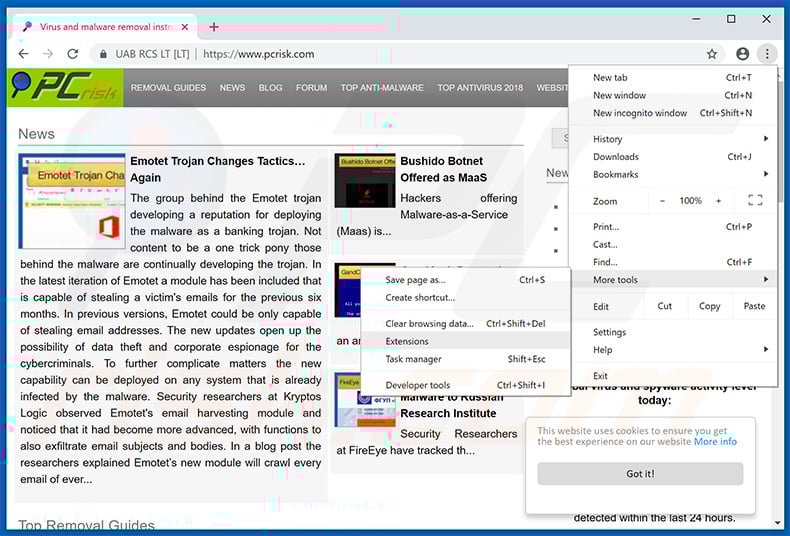The height and width of the screenshot is (536, 790).
Task: Open the user profile avatar icon
Action: (x=742, y=54)
